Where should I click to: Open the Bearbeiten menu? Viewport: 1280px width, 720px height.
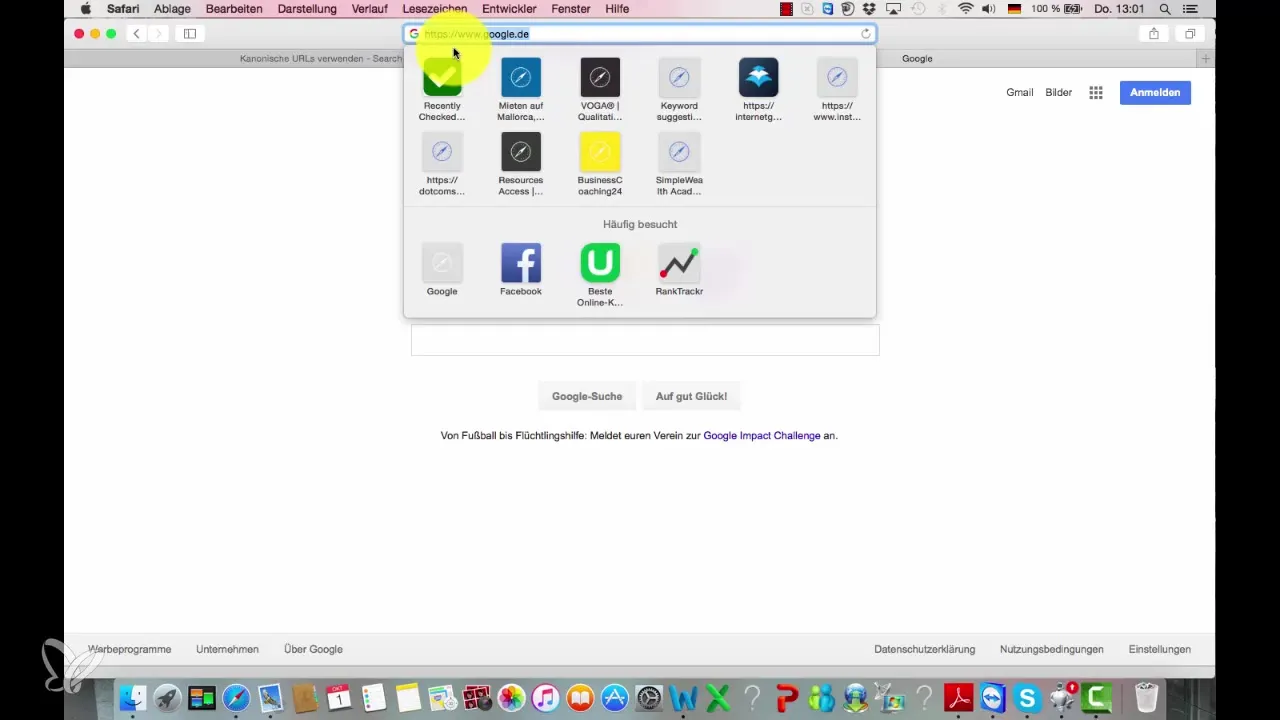tap(234, 9)
